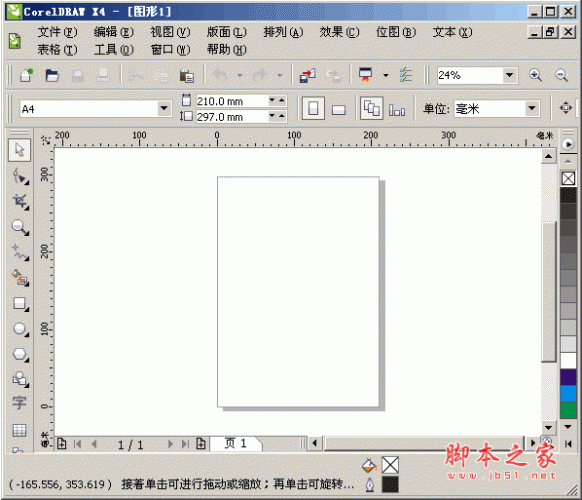This screenshot has width=582, height=500.
Task: Expand color palette with bottom arrow
Action: [x=568, y=427]
